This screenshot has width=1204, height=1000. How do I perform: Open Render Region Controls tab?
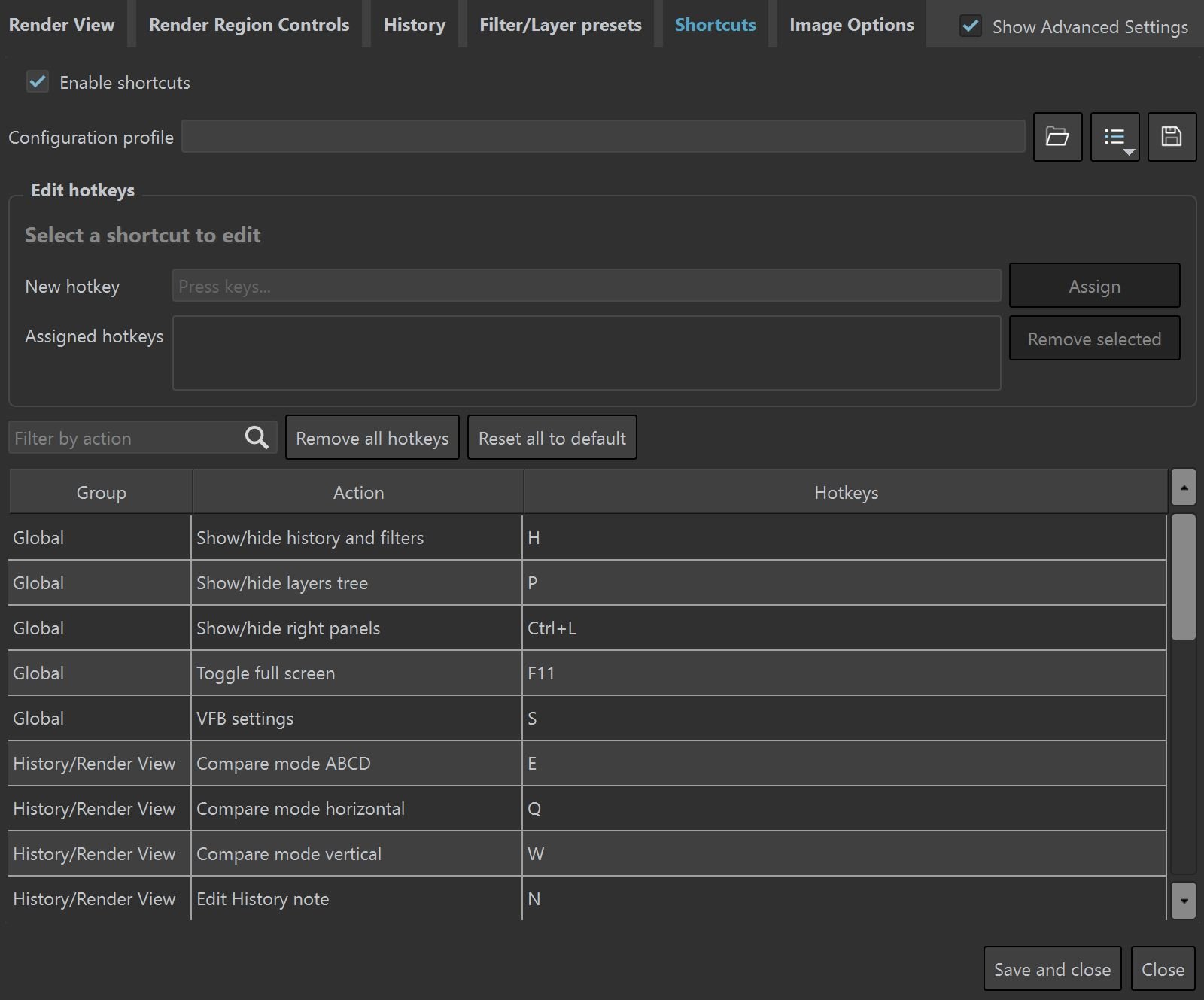[x=249, y=25]
